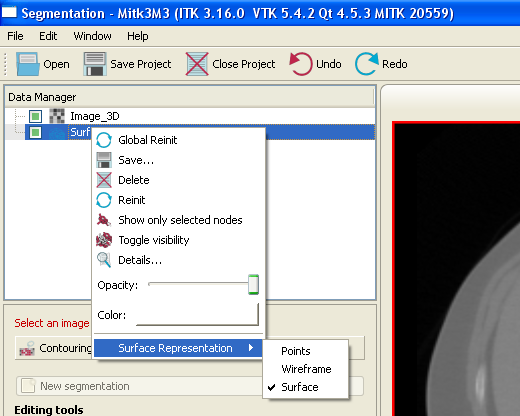Select the checked Surface representation option
520x416 pixels.
point(305,387)
